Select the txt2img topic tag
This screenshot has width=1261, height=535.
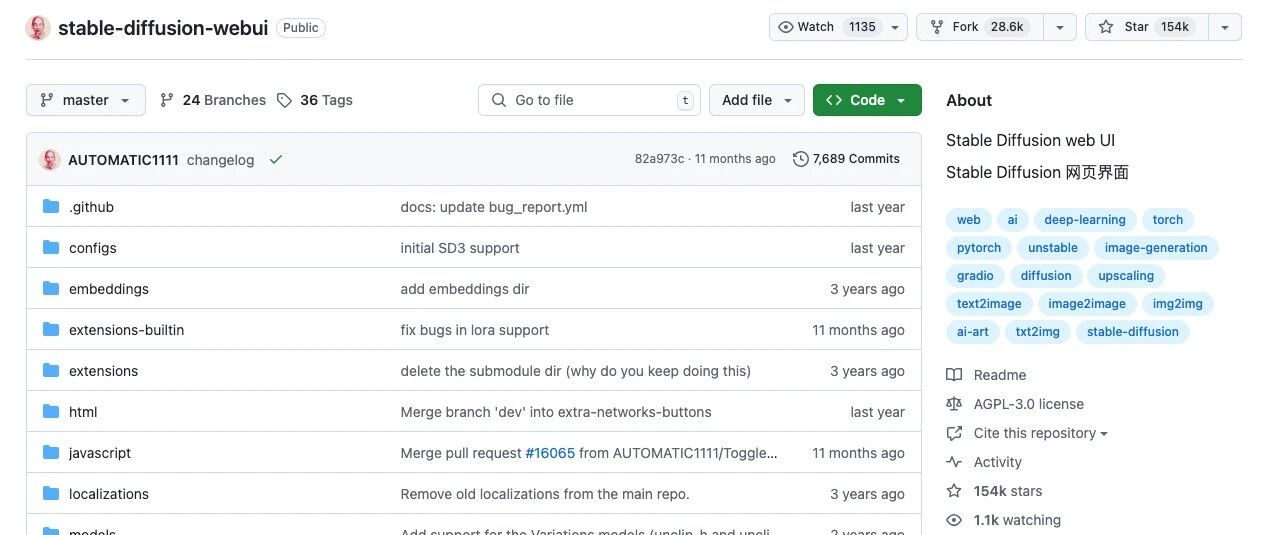(x=1038, y=332)
